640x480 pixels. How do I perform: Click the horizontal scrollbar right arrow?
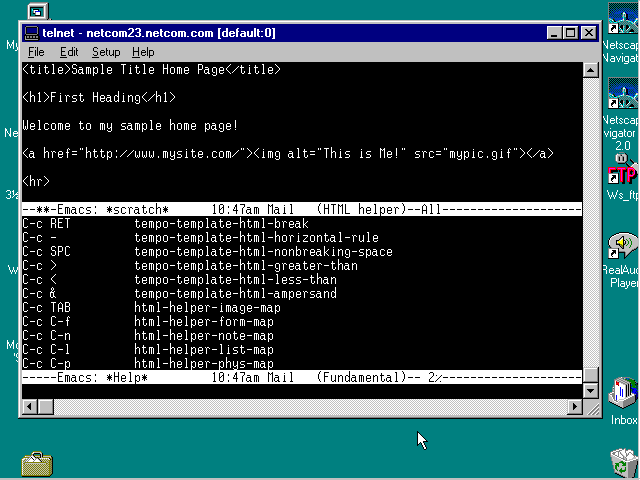pos(574,407)
